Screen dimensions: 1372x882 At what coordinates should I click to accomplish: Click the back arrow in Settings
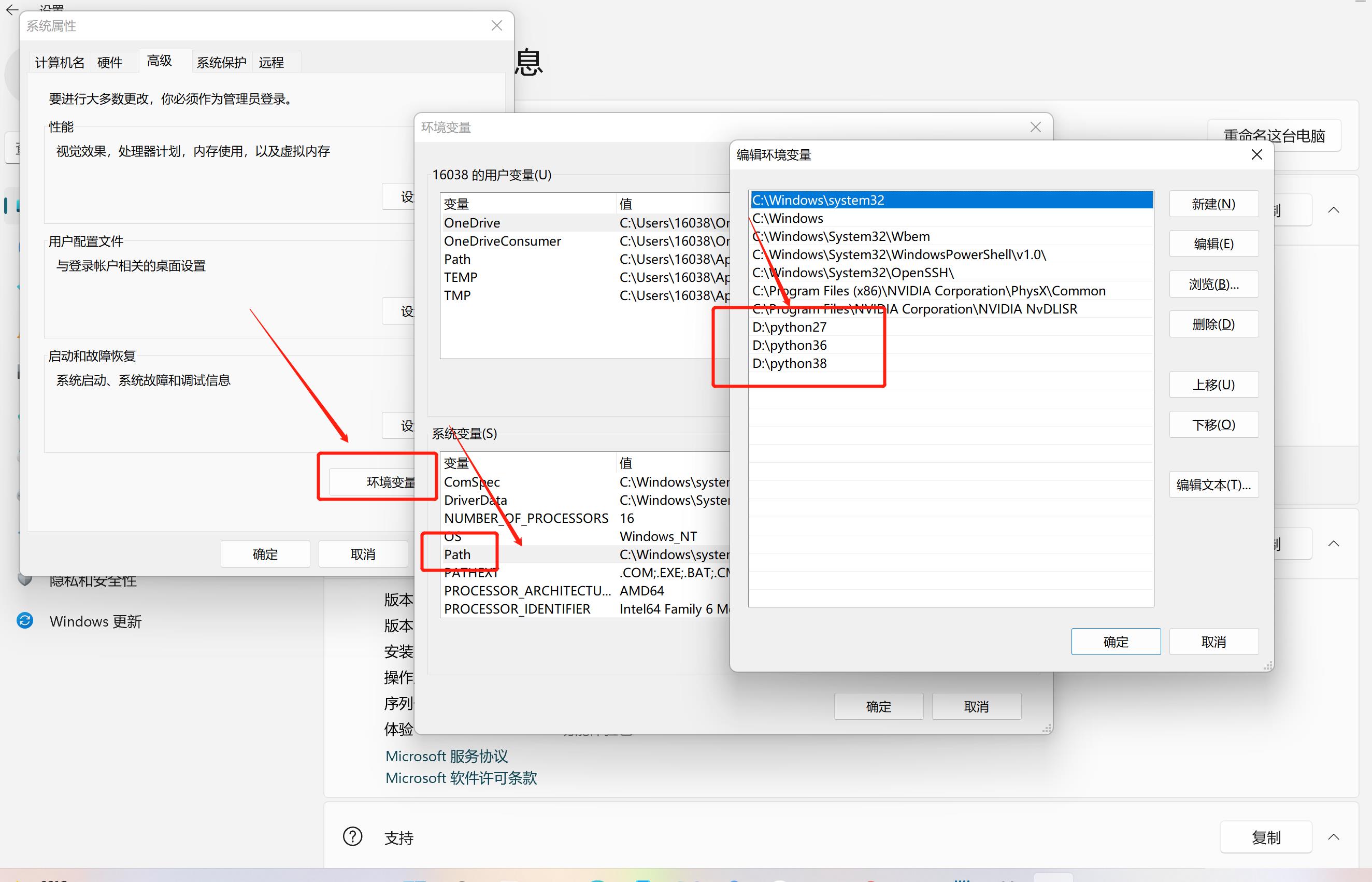coord(12,9)
